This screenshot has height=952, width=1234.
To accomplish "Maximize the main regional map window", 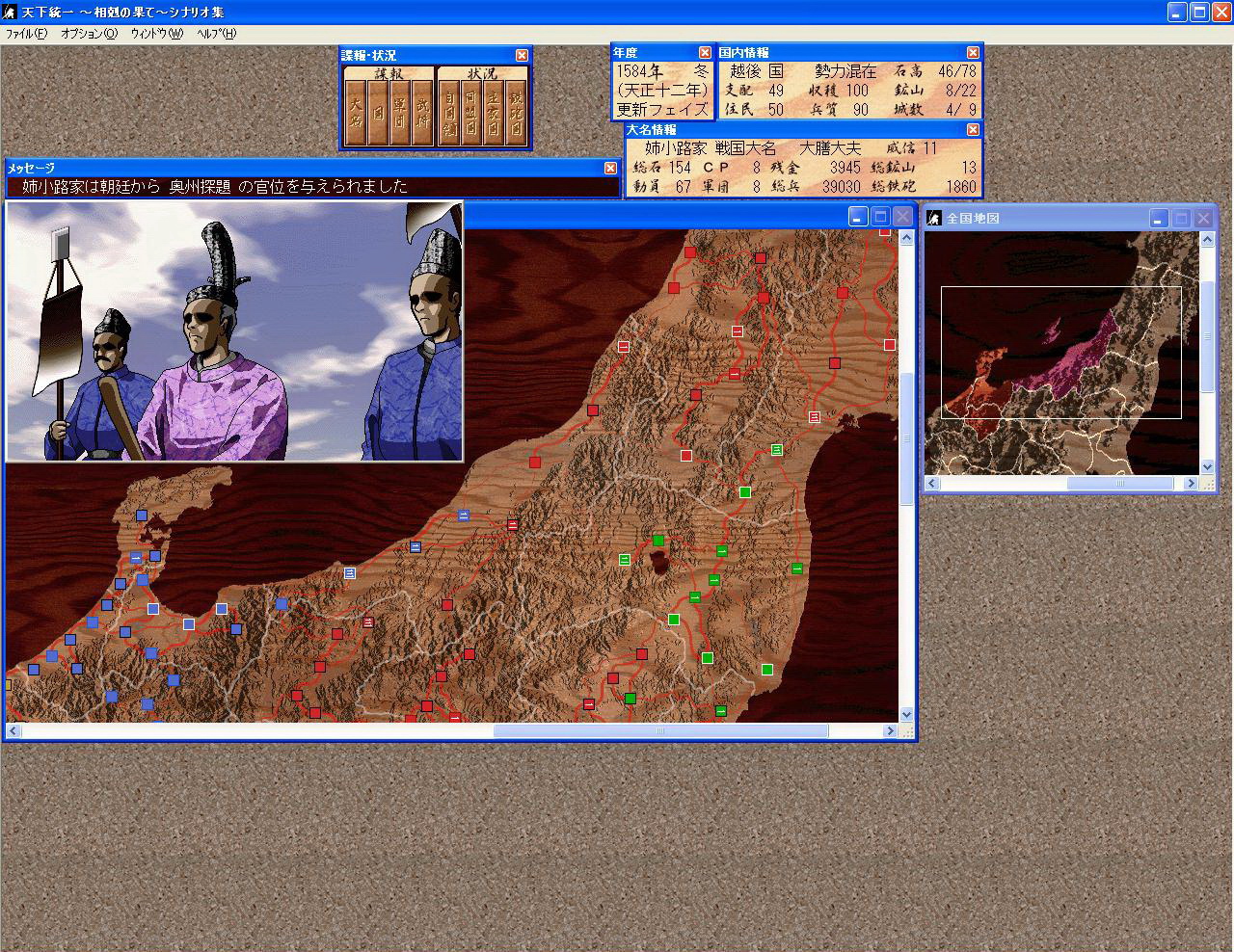I will coord(880,217).
